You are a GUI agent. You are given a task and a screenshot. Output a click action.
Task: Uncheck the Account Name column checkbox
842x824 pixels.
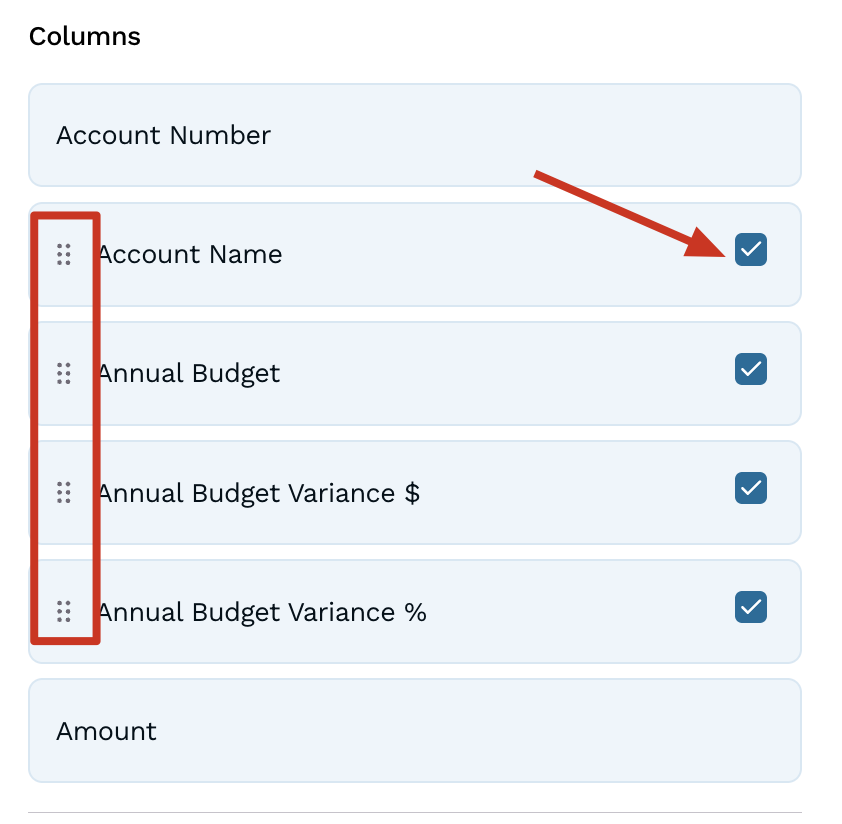(x=750, y=249)
